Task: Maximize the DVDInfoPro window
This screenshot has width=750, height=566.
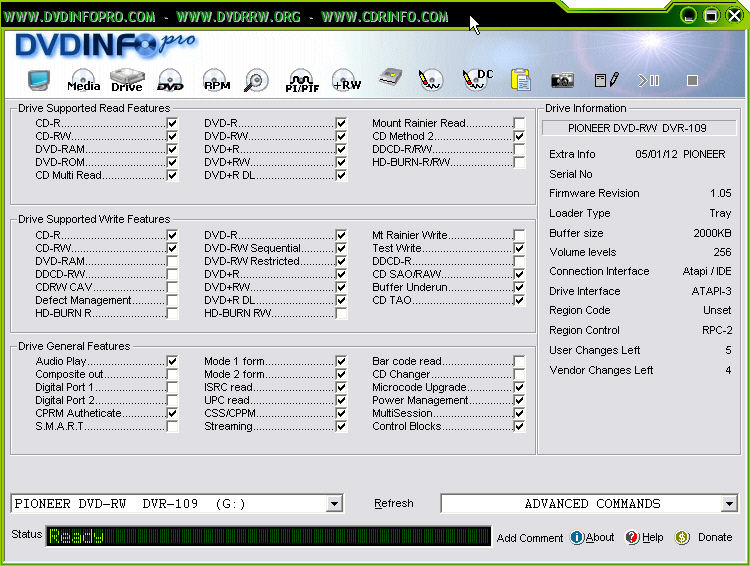Action: click(x=711, y=16)
